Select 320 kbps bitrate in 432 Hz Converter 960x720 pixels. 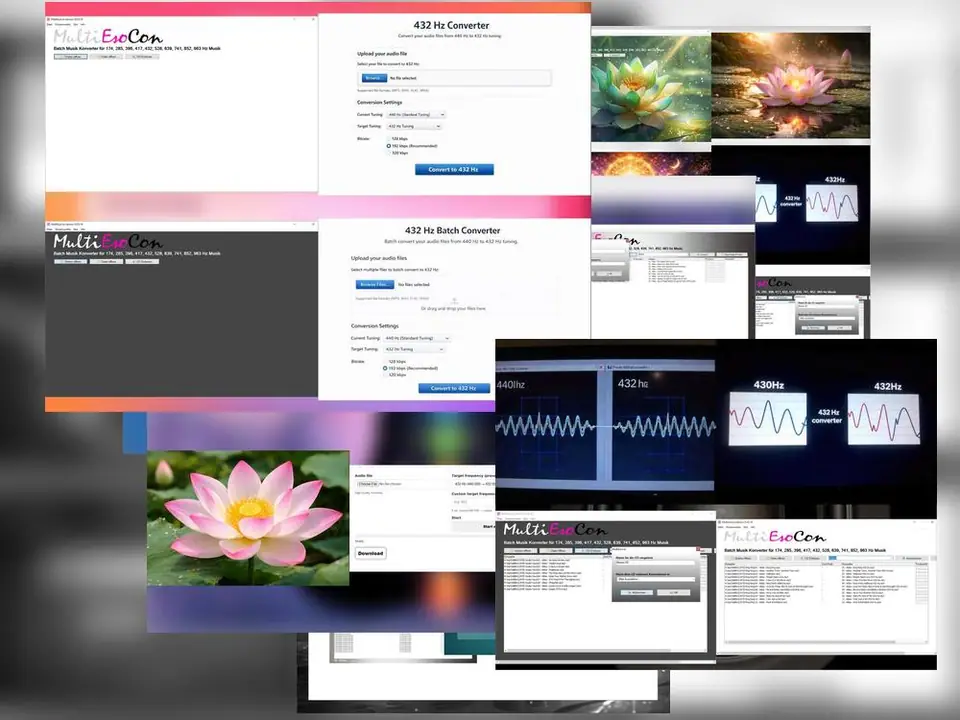388,153
